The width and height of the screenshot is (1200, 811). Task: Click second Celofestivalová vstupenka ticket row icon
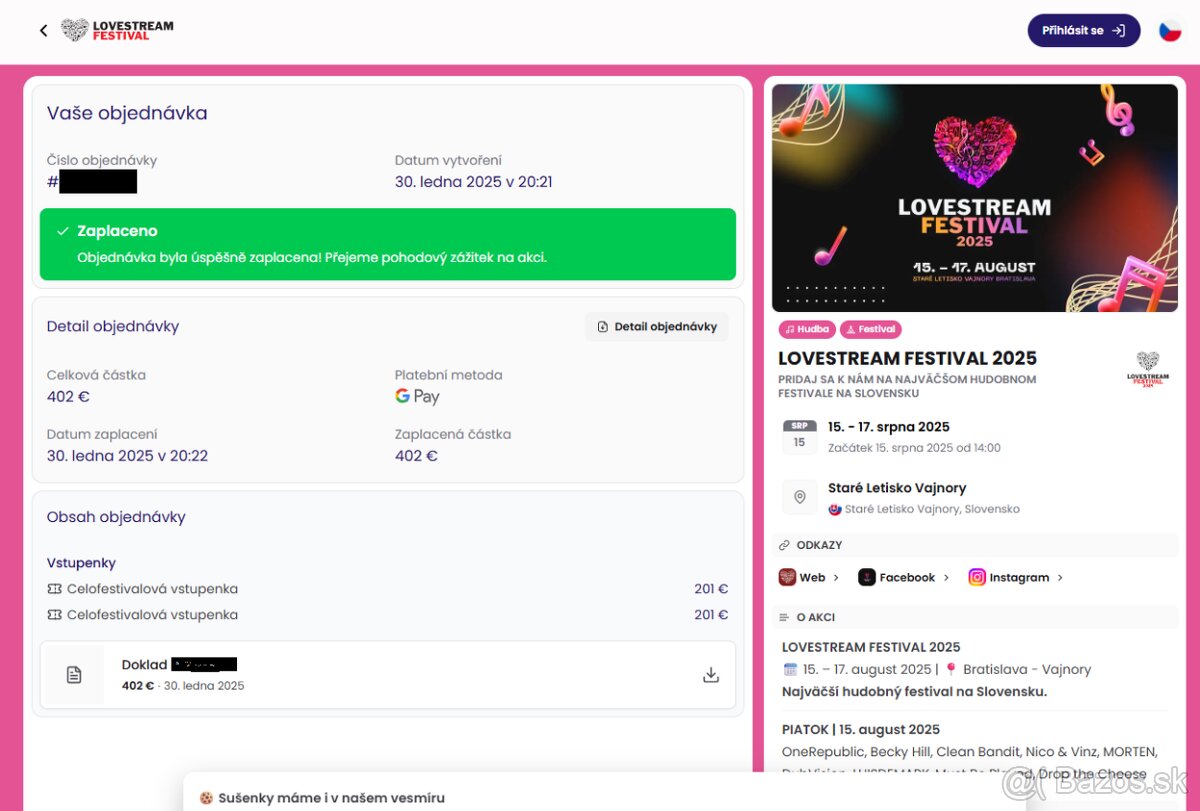54,615
